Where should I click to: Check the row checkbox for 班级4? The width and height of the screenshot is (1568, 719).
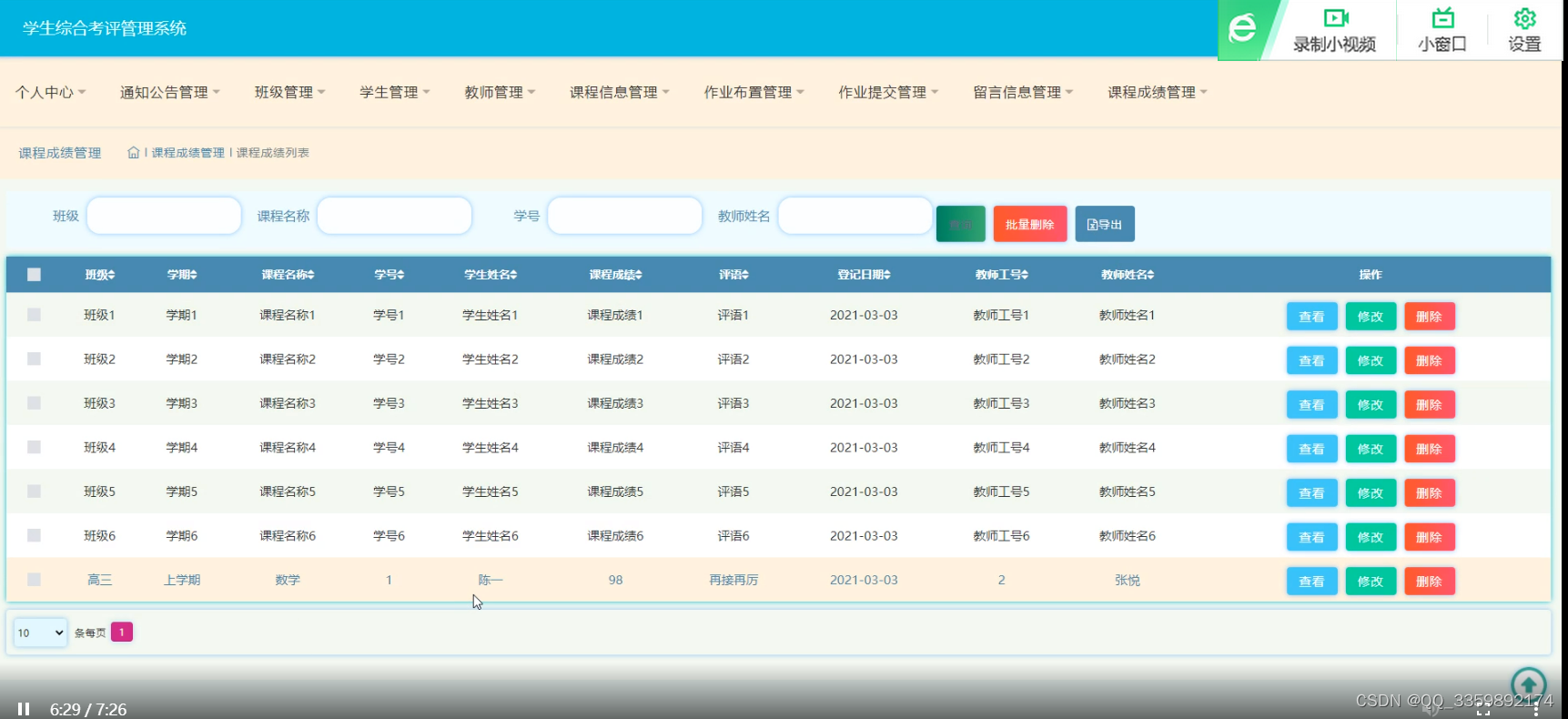pyautogui.click(x=34, y=448)
